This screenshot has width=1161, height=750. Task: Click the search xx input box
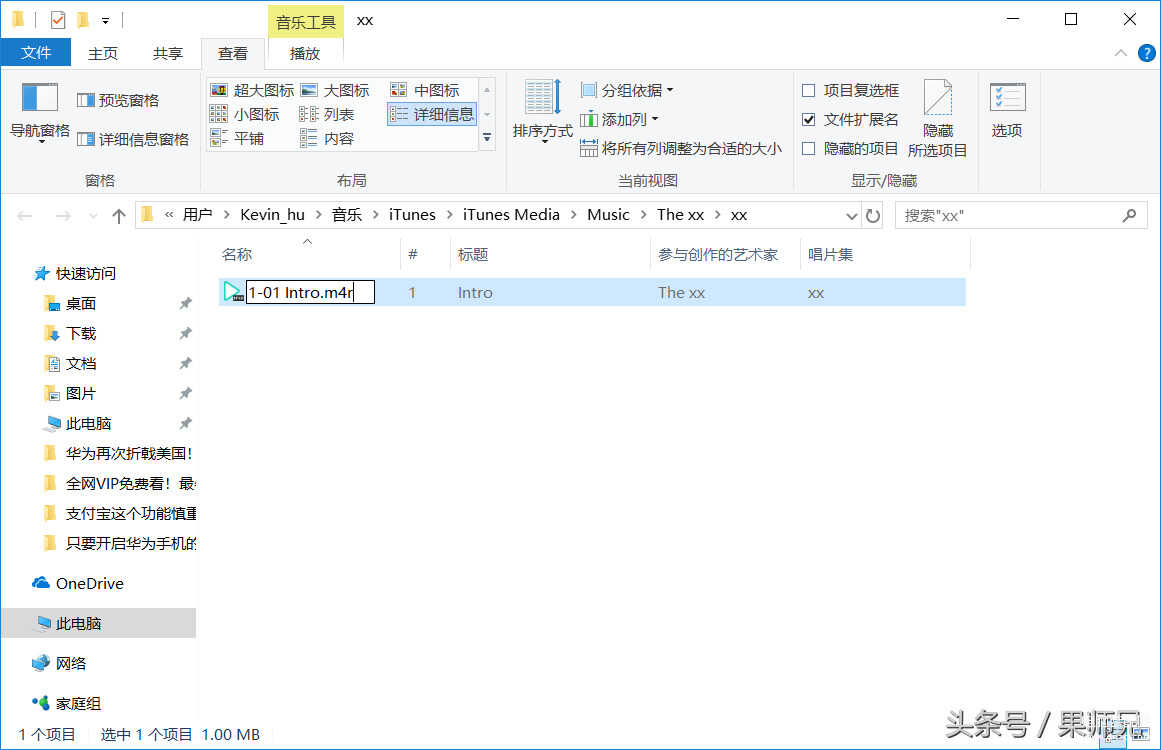point(1022,215)
